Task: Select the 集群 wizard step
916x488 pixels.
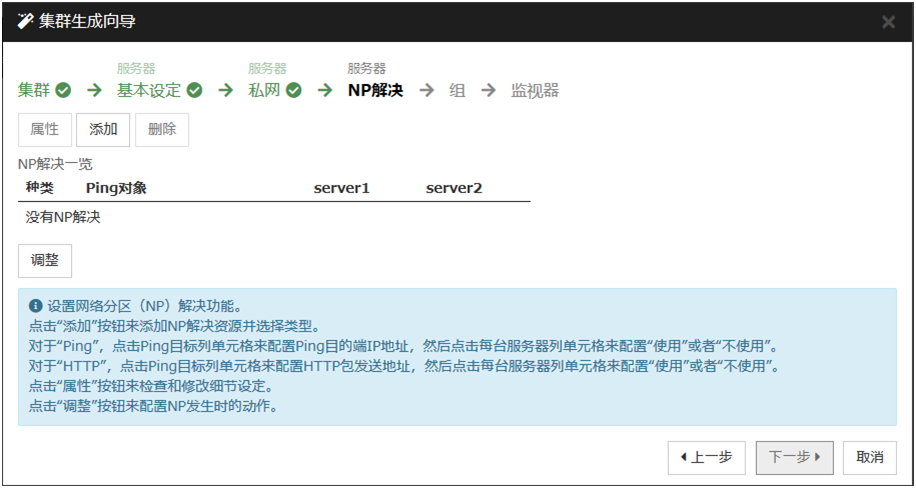Action: point(35,91)
